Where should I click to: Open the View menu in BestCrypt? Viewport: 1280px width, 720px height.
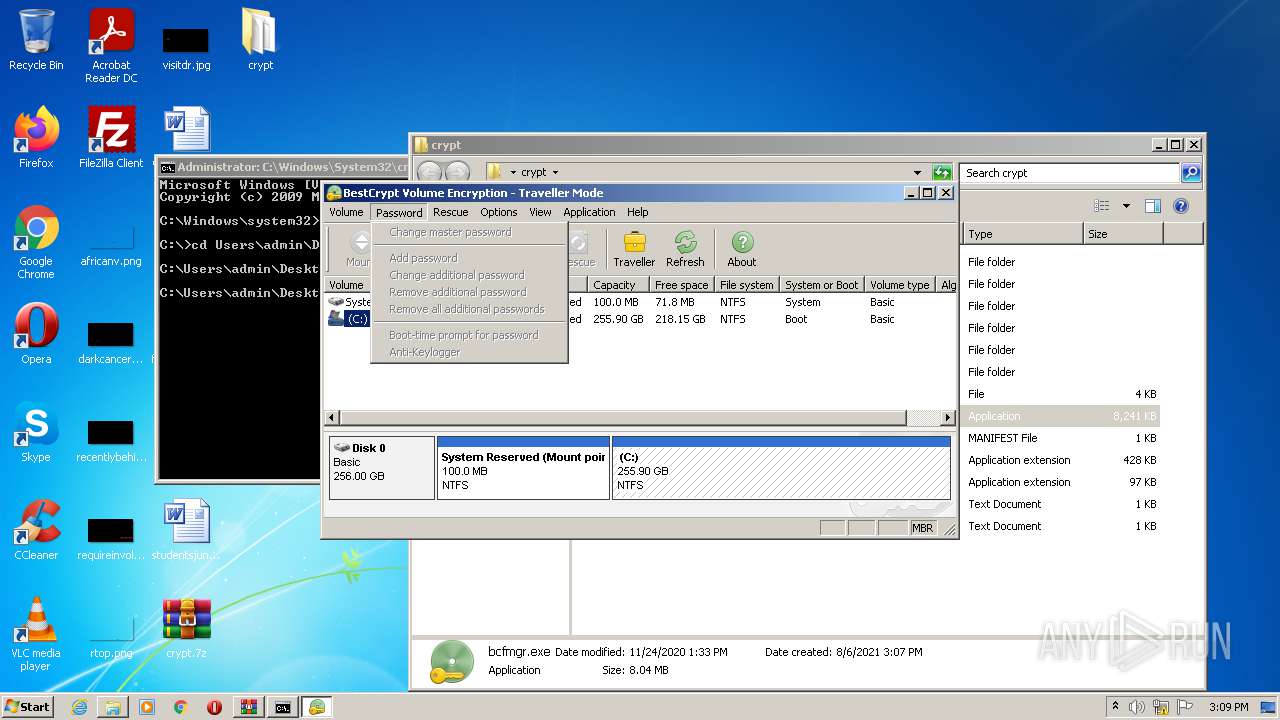tap(540, 212)
